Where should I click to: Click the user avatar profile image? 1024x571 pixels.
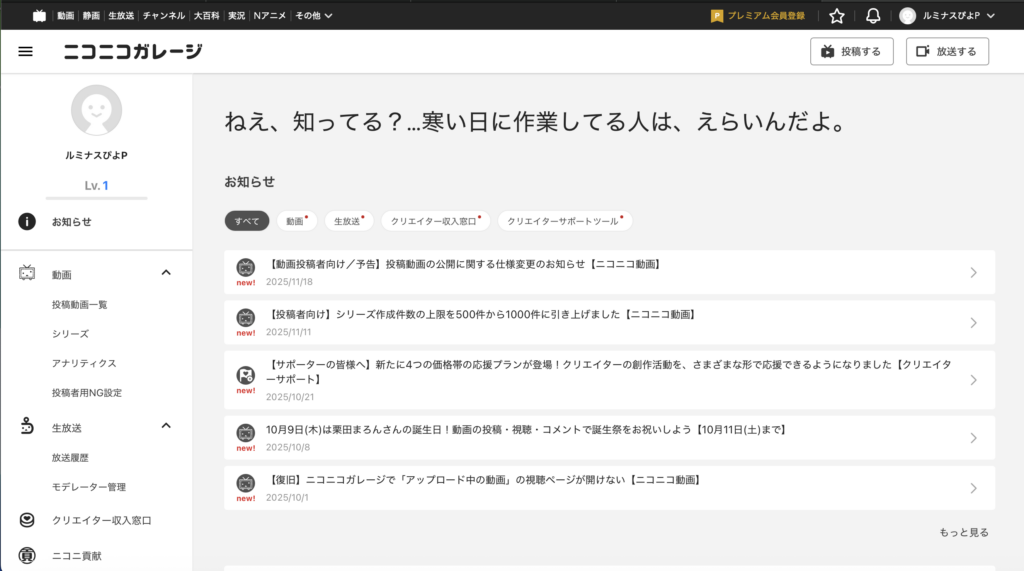pyautogui.click(x=96, y=110)
